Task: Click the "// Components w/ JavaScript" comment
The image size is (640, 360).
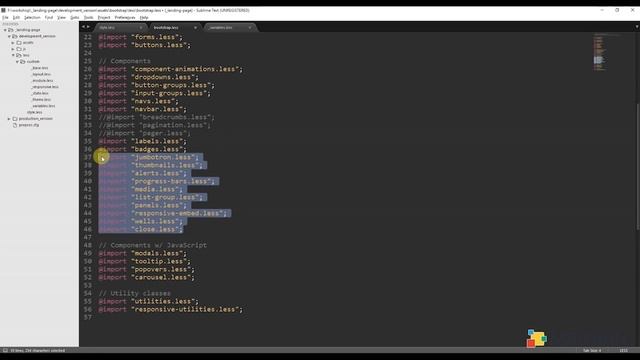Action: tap(153, 245)
